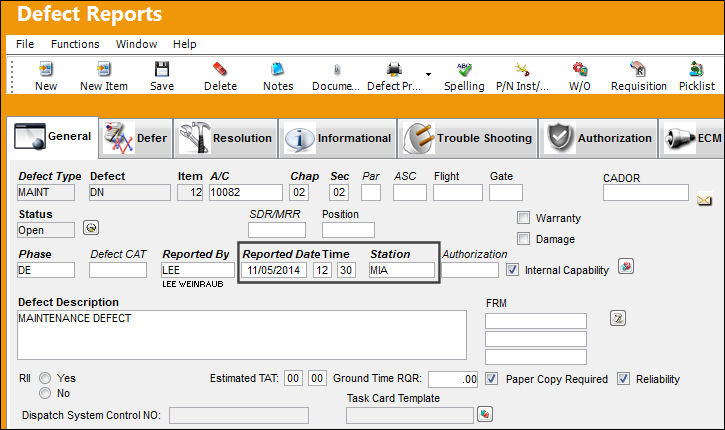Click the Flight input field

458,192
